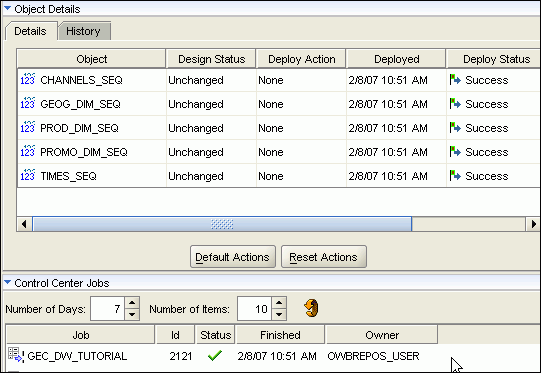This screenshot has height=373, width=541.
Task: Click the None deploy action for PROMO_DIM_SEQ
Action: 271,152
